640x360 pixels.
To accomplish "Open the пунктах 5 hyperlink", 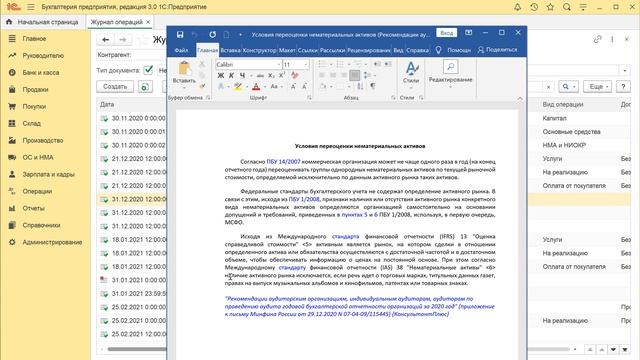I will click(x=354, y=214).
